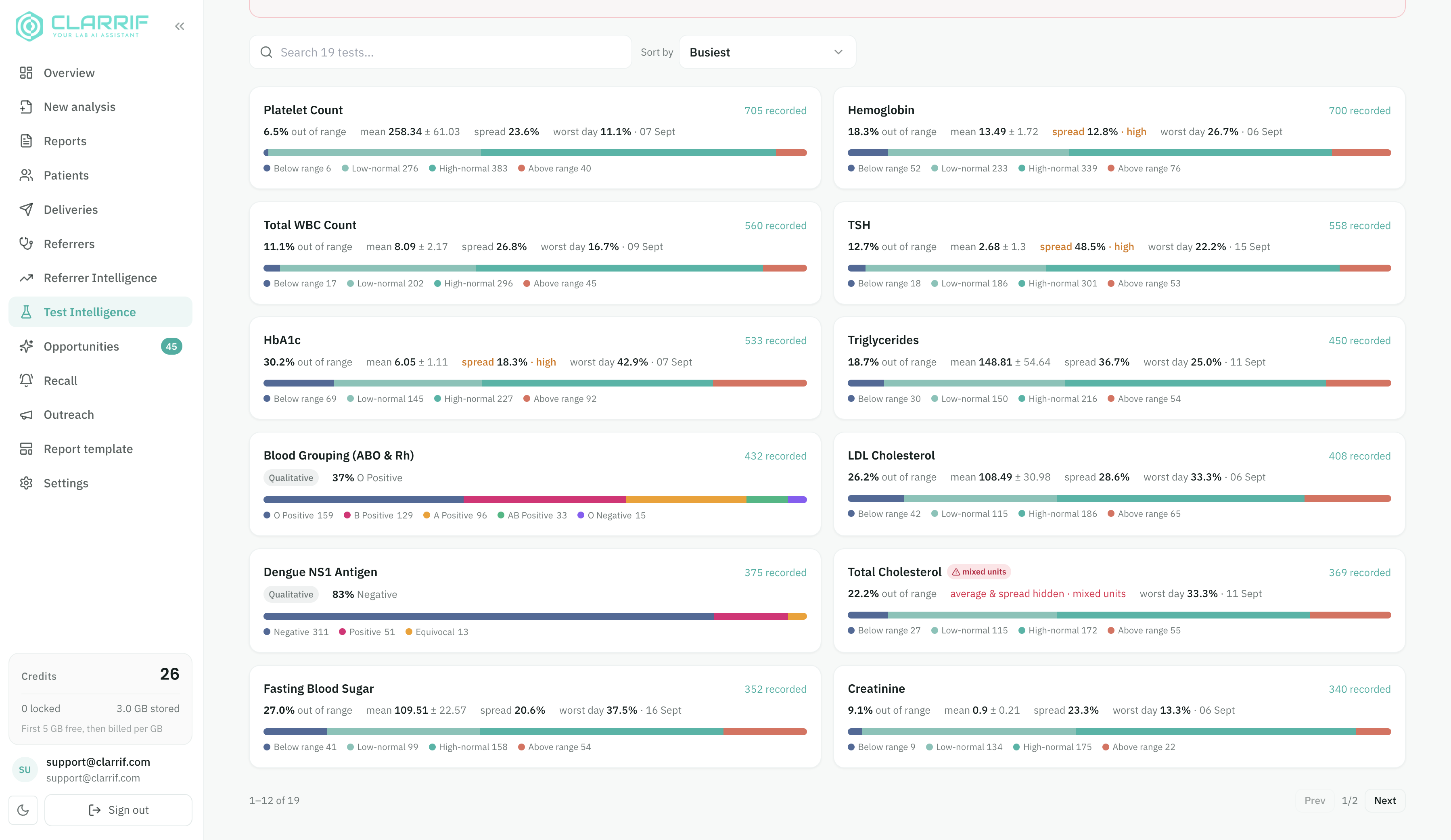Click the Outreach megaphone icon
This screenshot has height=840, width=1451.
click(x=26, y=414)
